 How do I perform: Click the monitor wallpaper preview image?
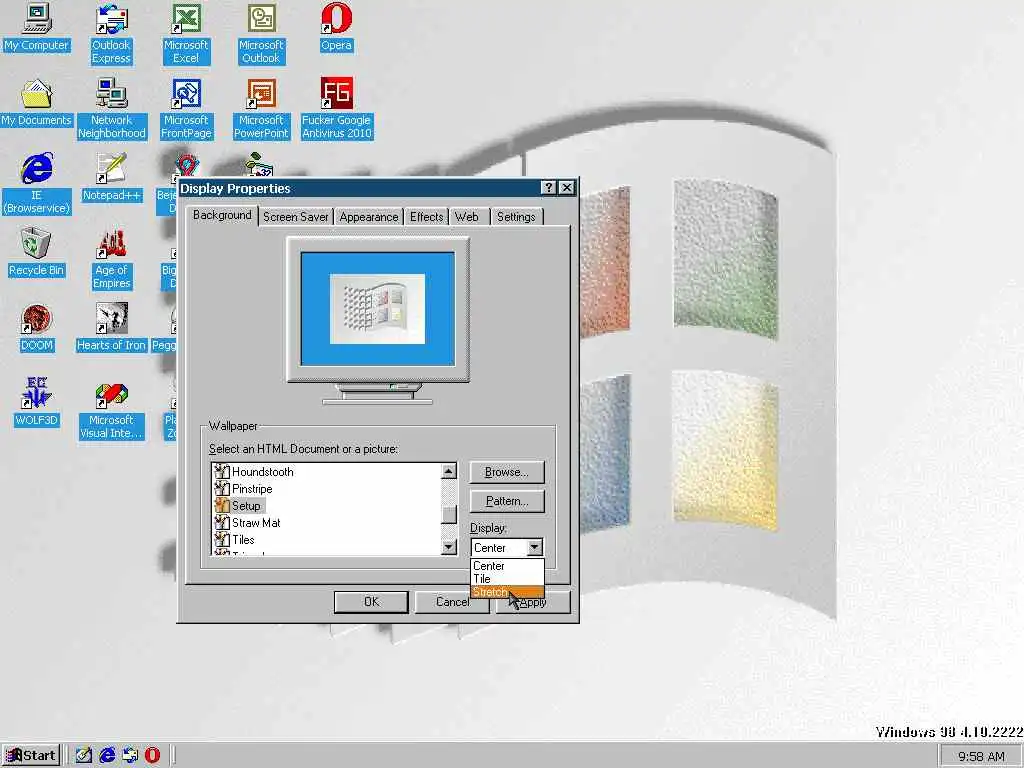(x=377, y=308)
